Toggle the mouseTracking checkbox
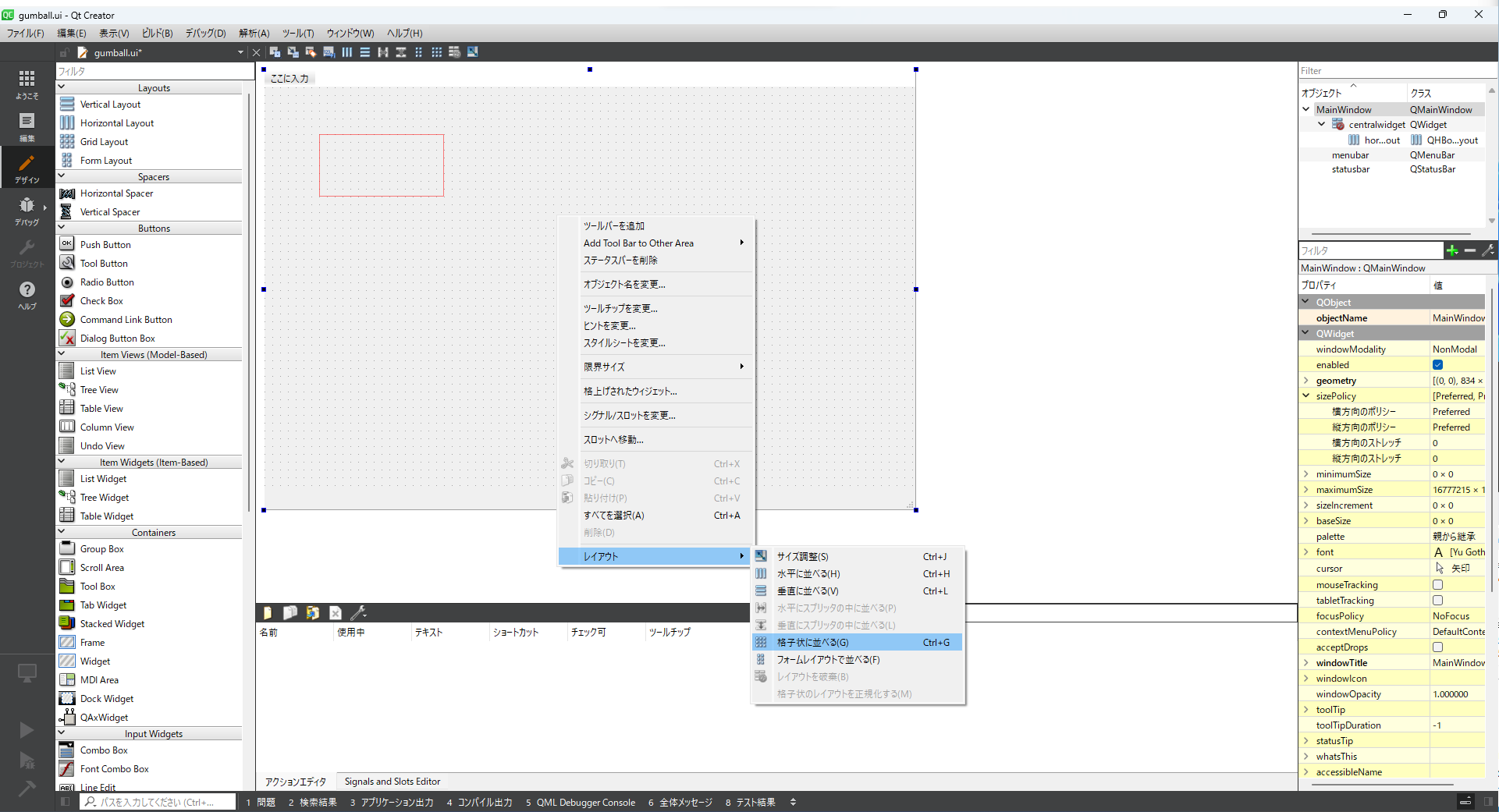 (1437, 585)
